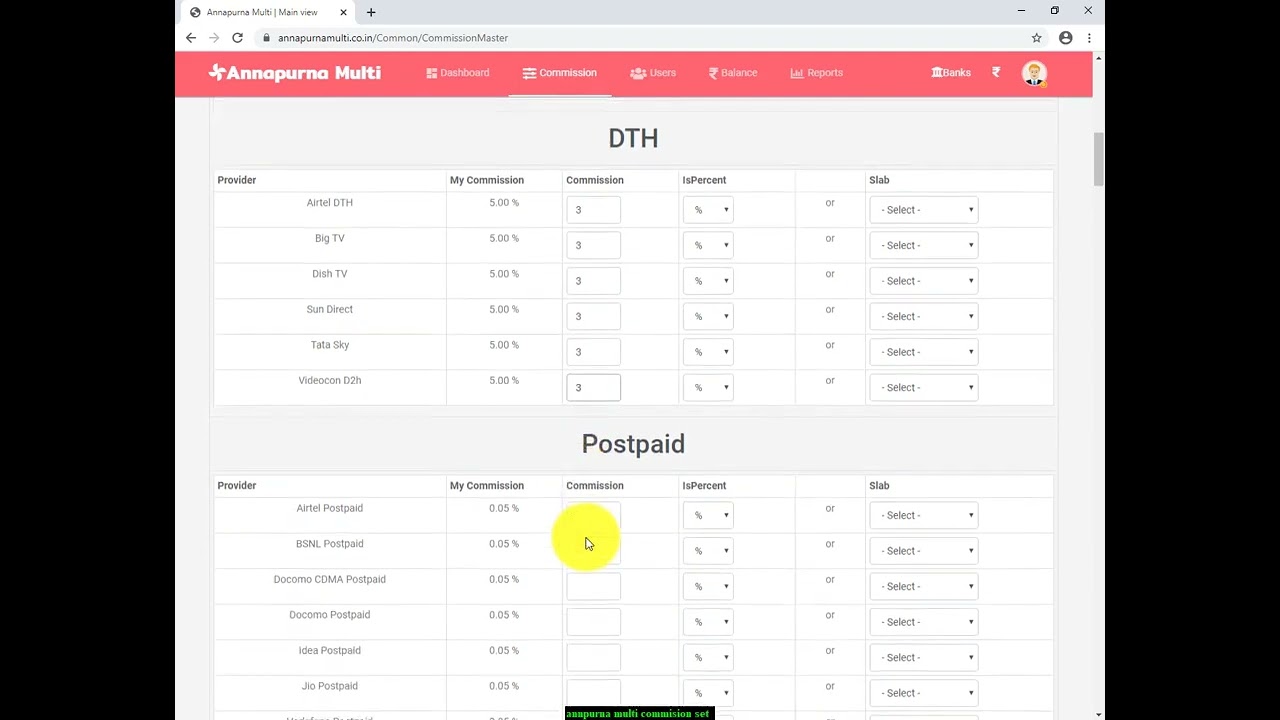Viewport: 1280px width, 720px height.
Task: Open the Chrome profile icon
Action: click(x=1066, y=38)
